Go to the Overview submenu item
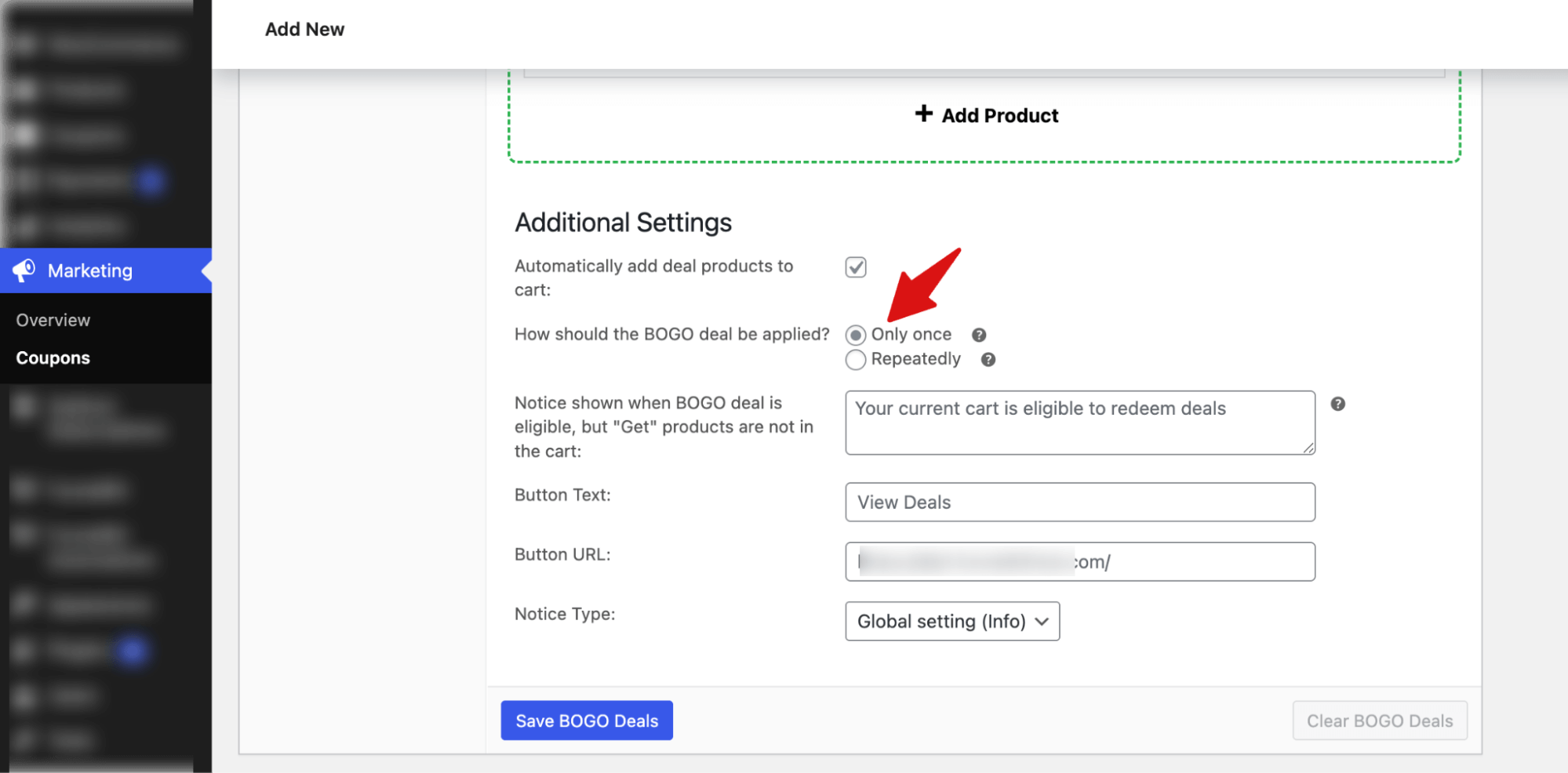Viewport: 1568px width, 773px height. click(x=53, y=320)
